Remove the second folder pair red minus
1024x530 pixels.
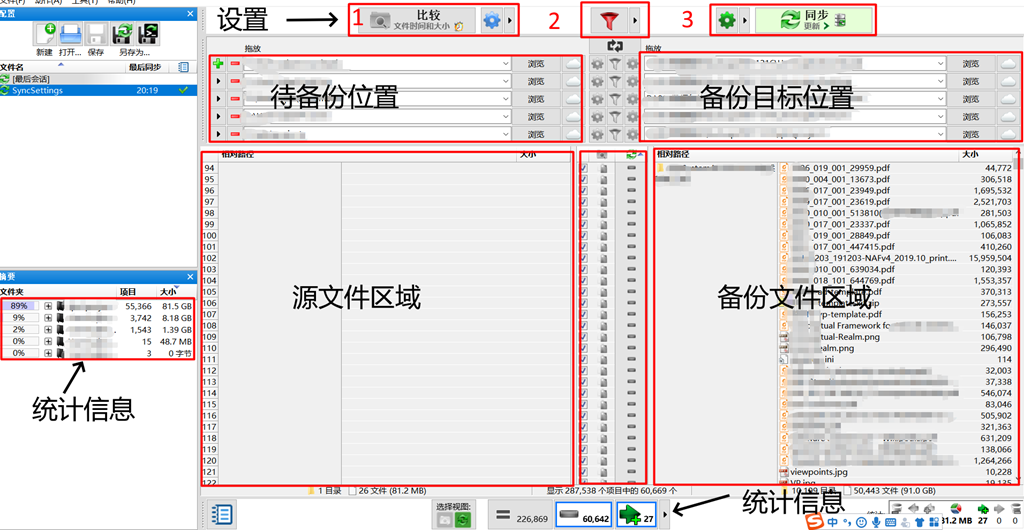click(x=235, y=81)
